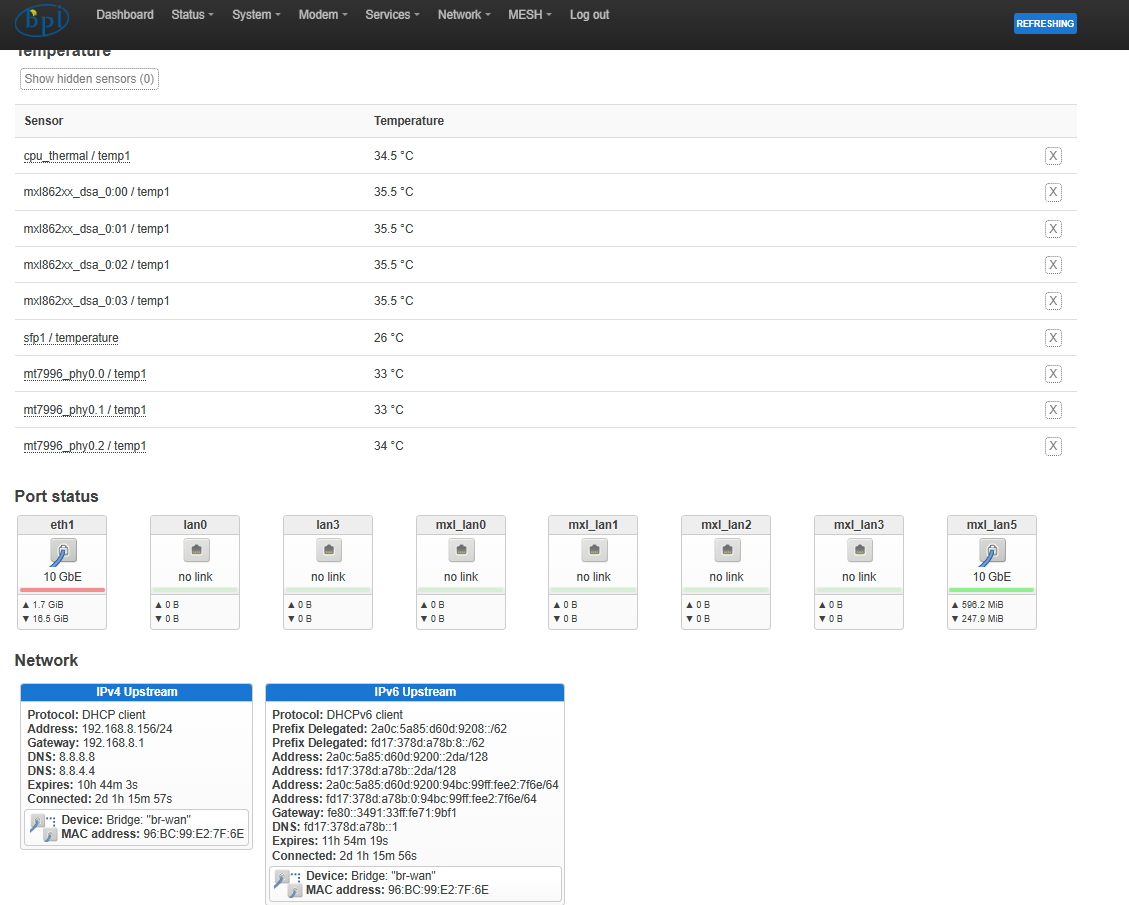Open the Network menu
The image size is (1129, 905).
pyautogui.click(x=465, y=15)
